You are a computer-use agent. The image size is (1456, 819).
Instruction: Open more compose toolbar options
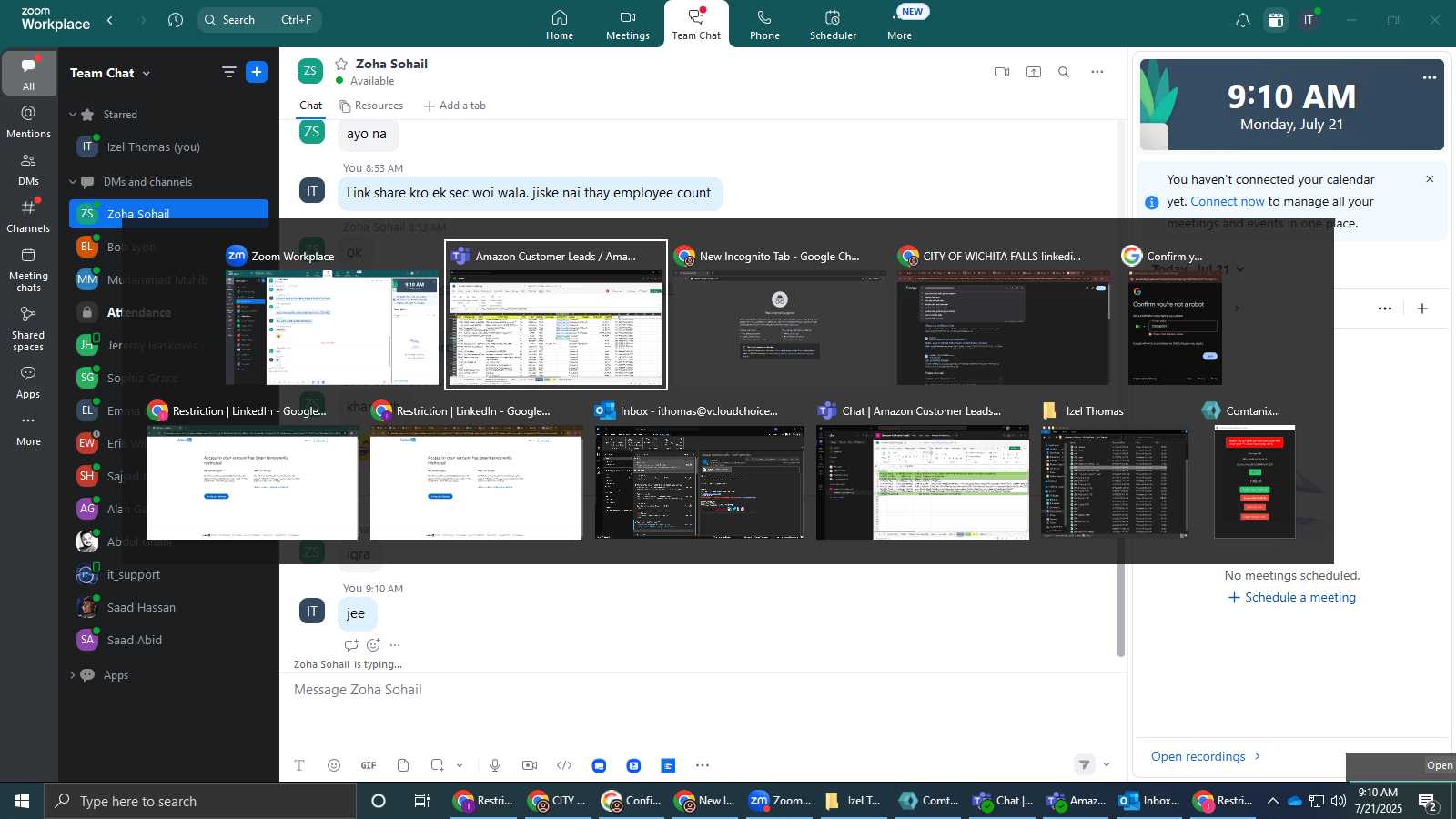pyautogui.click(x=703, y=765)
